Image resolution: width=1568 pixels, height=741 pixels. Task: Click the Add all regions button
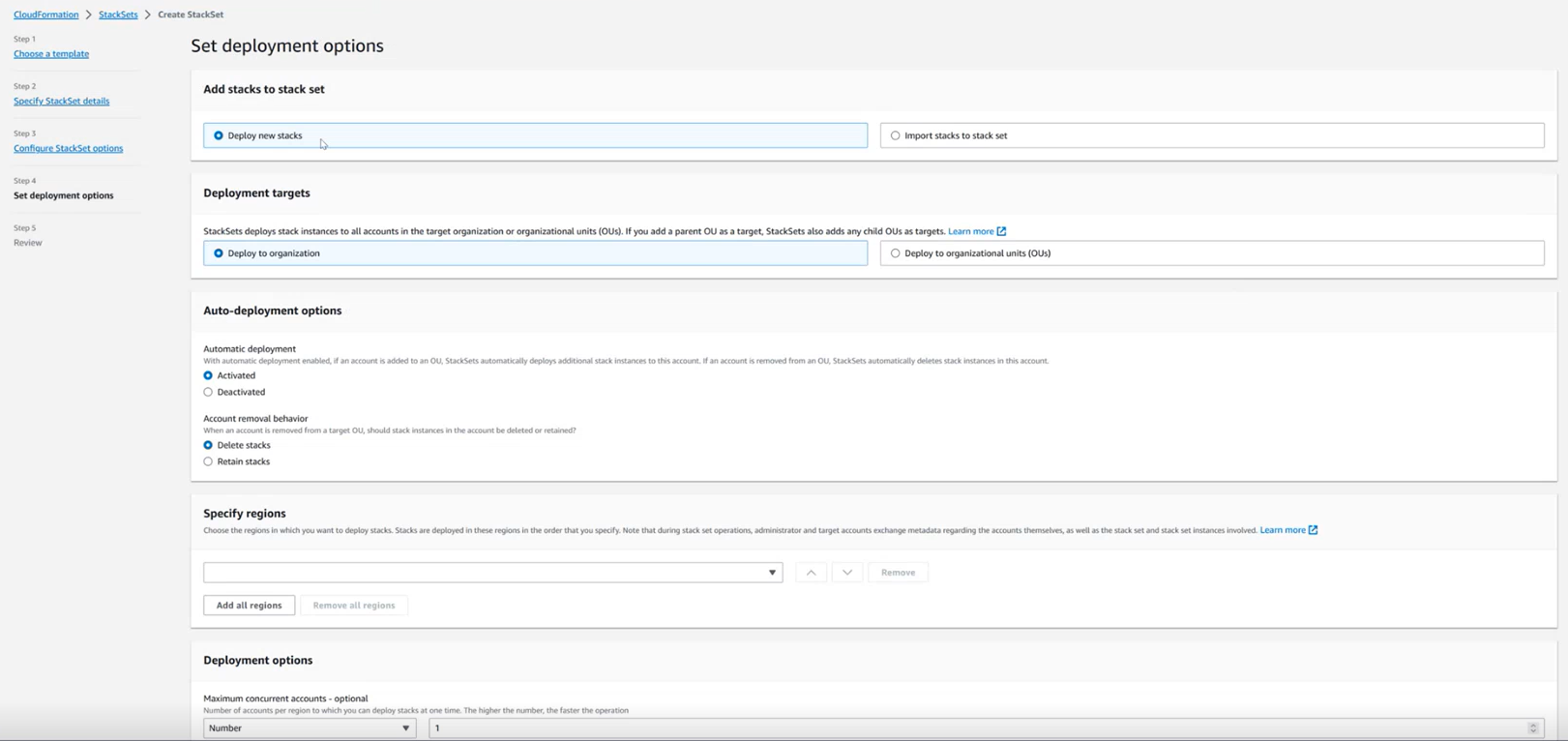coord(249,606)
